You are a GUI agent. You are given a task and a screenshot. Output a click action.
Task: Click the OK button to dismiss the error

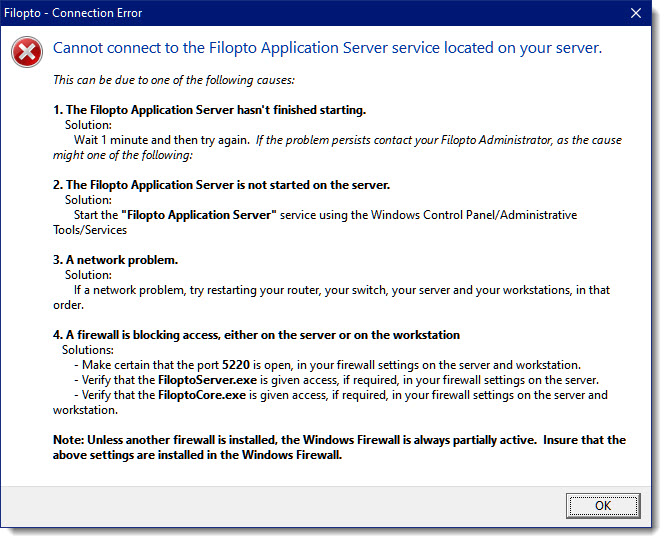[x=603, y=506]
